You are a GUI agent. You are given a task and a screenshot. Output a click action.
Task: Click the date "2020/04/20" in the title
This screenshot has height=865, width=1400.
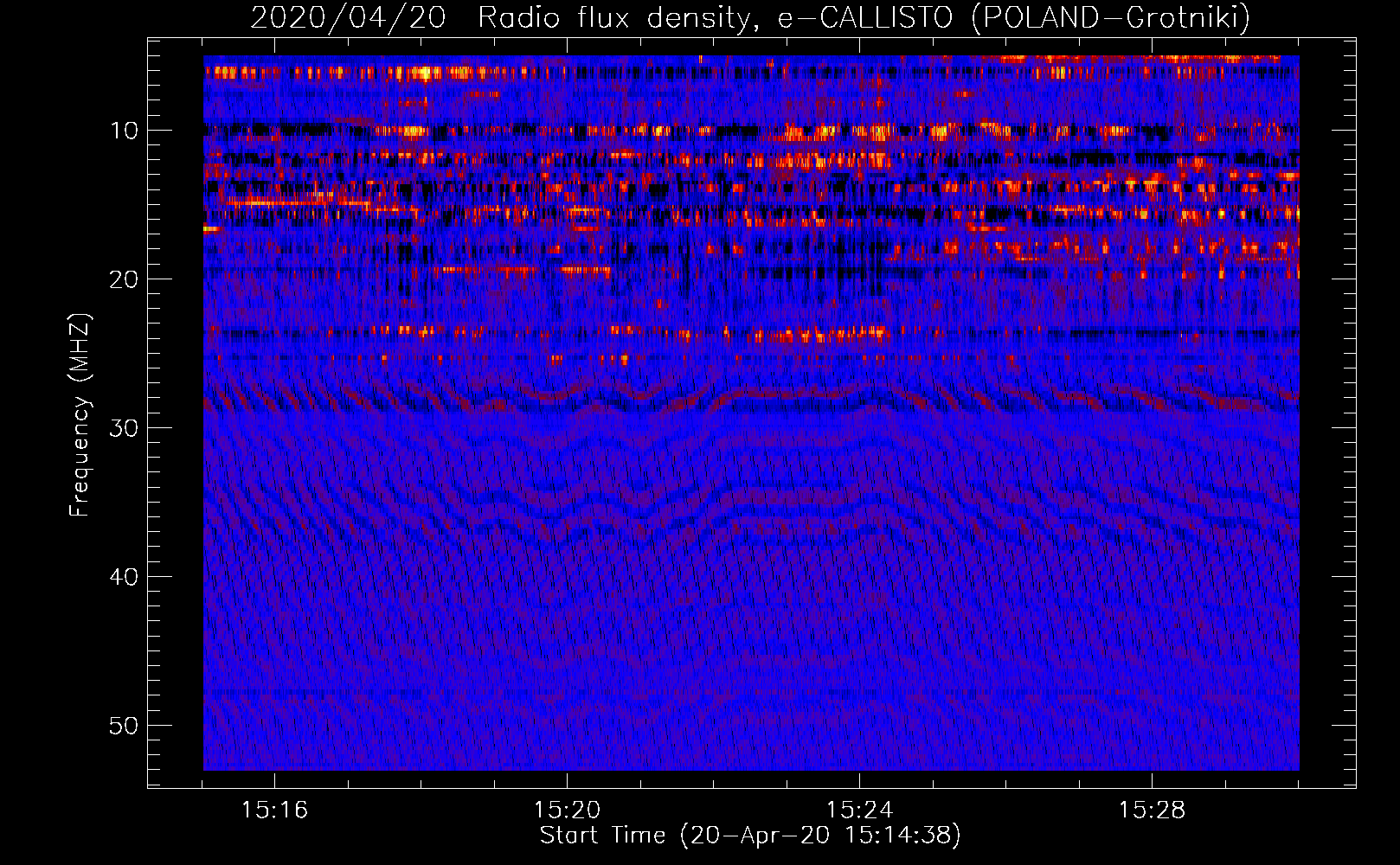click(x=348, y=17)
